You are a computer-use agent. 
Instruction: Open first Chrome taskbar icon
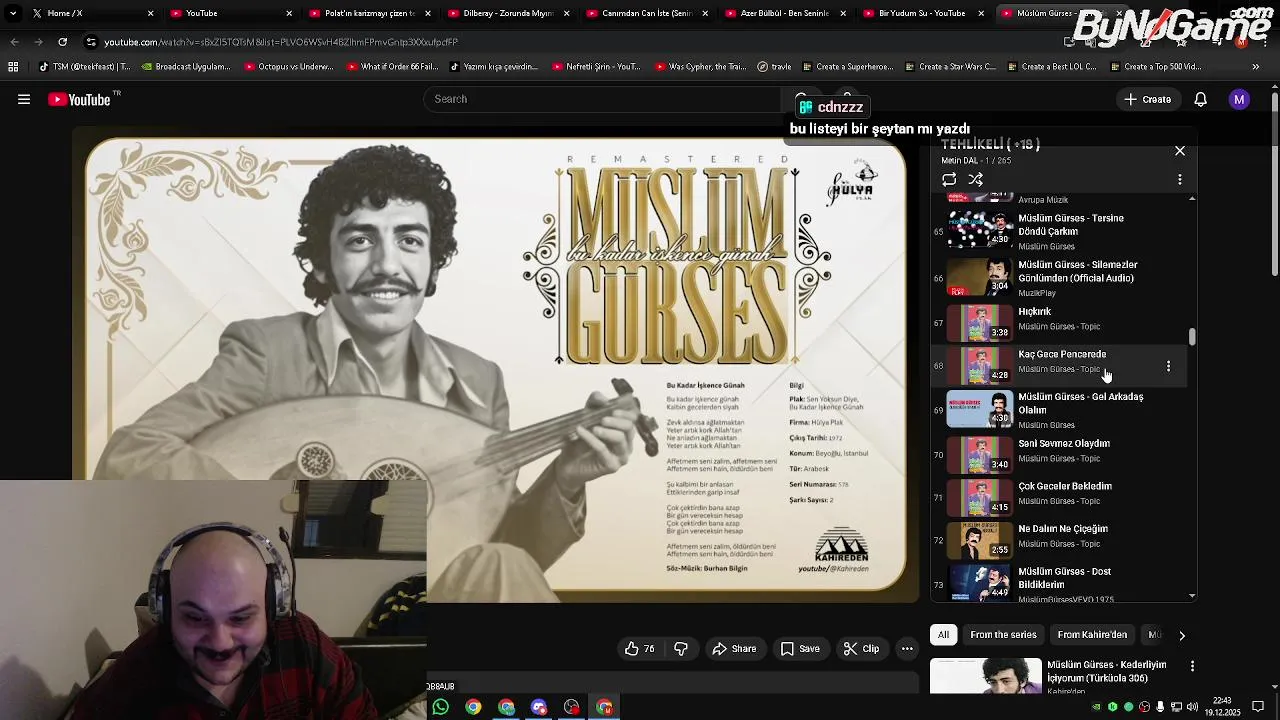coord(473,707)
